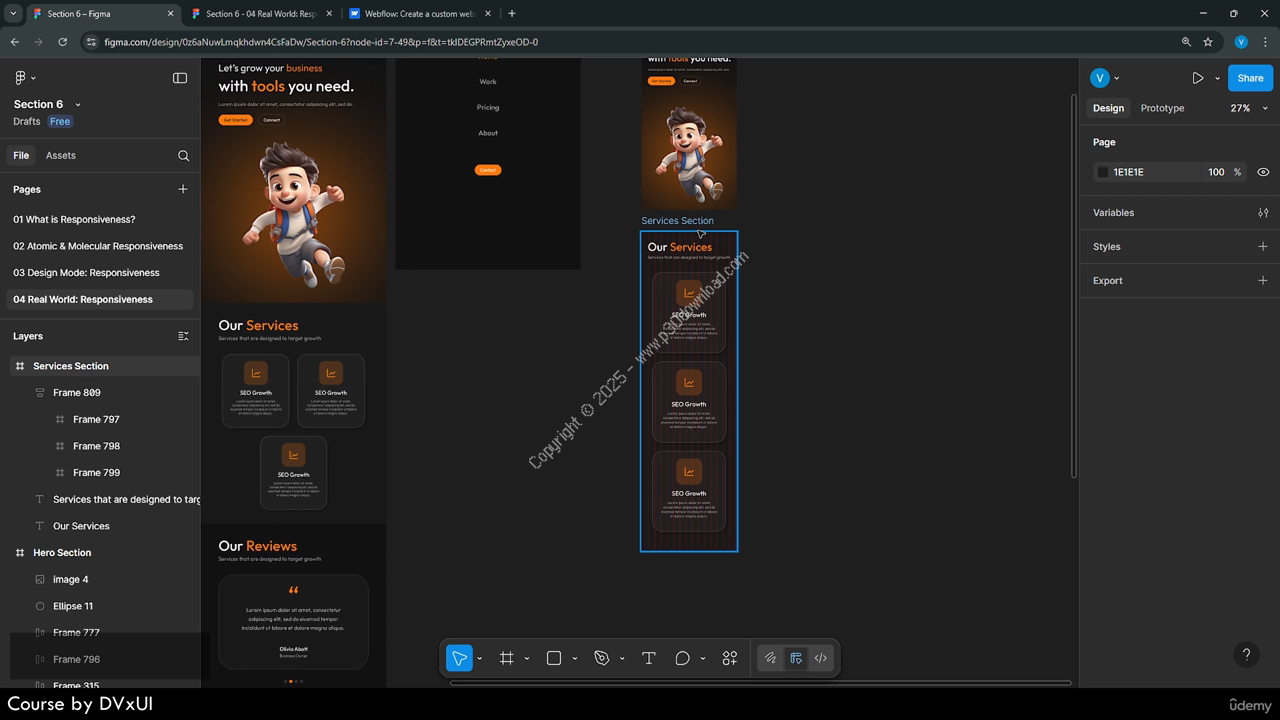
Task: Expand Pen tool options chevron
Action: coord(622,658)
